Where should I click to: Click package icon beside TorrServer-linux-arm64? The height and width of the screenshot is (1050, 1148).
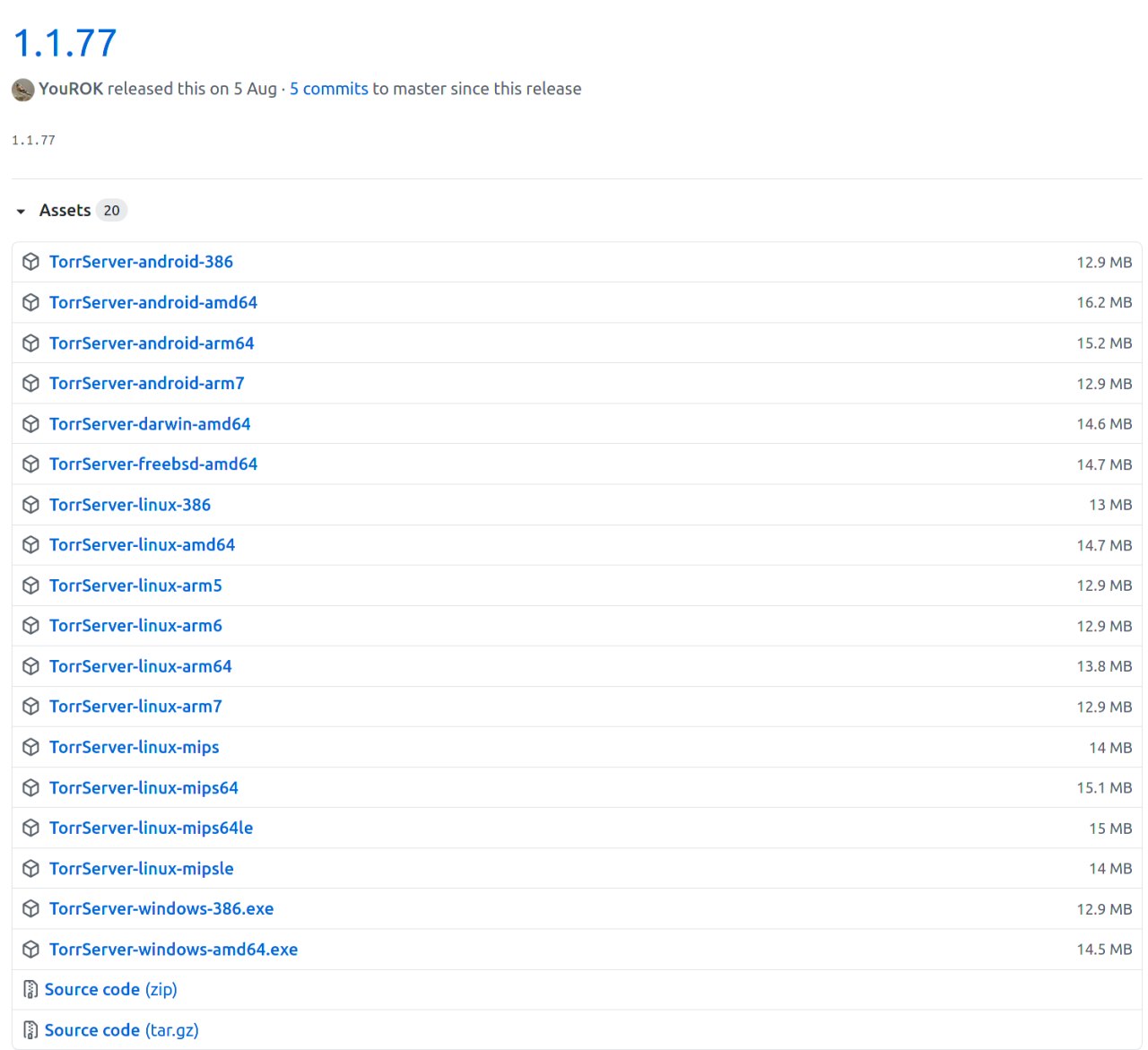(x=30, y=666)
